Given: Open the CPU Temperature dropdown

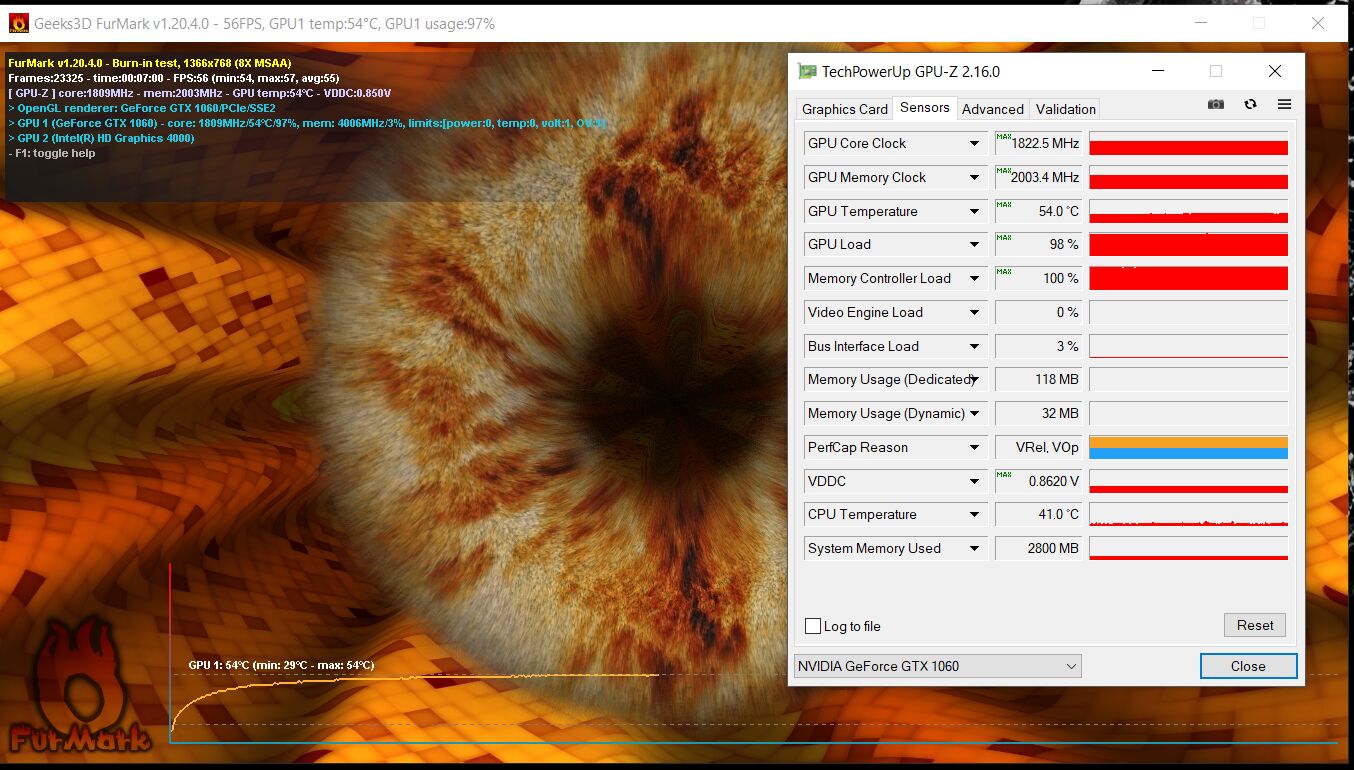Looking at the screenshot, I should (x=974, y=514).
